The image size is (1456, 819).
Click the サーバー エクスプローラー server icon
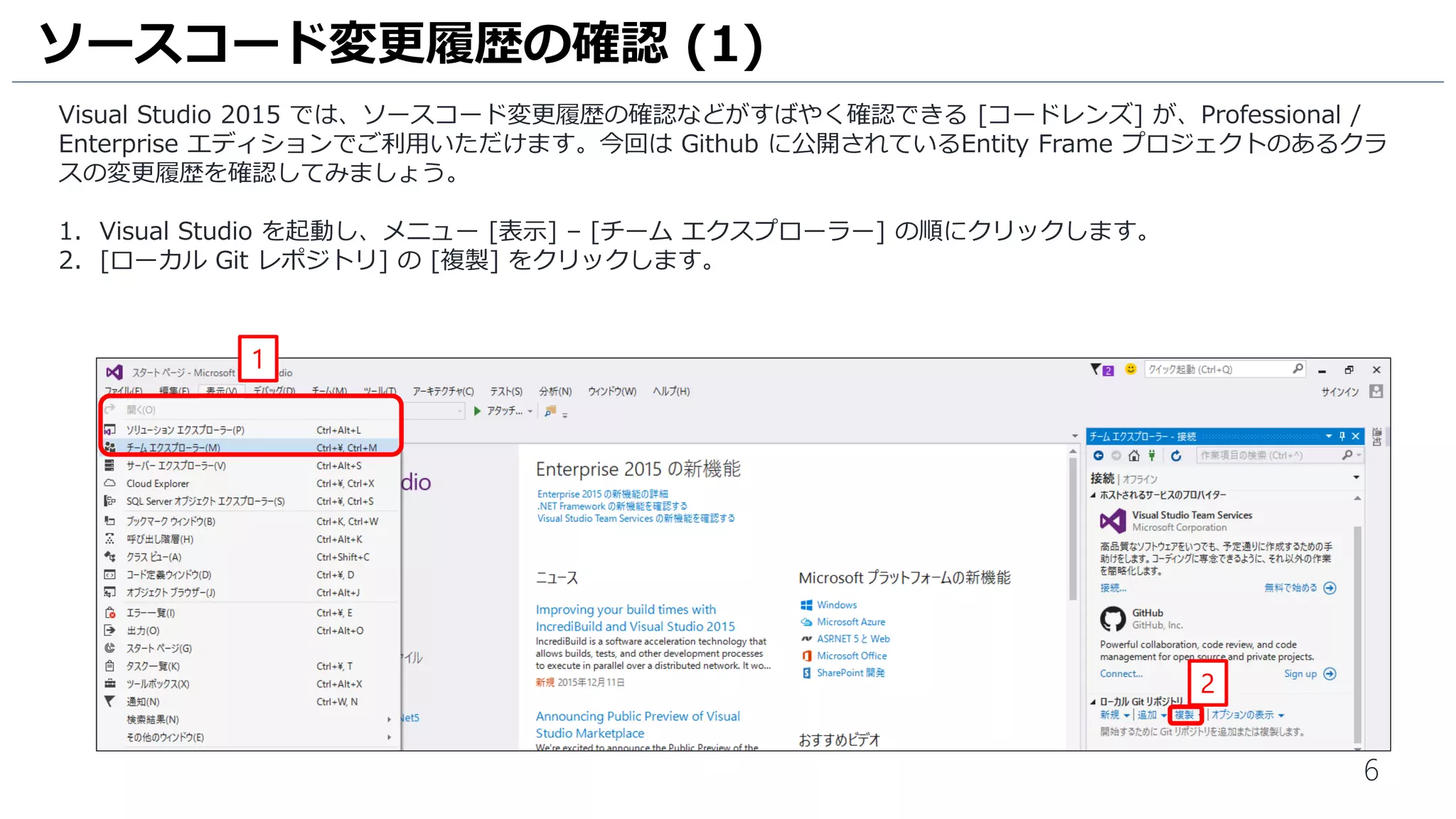(x=109, y=466)
